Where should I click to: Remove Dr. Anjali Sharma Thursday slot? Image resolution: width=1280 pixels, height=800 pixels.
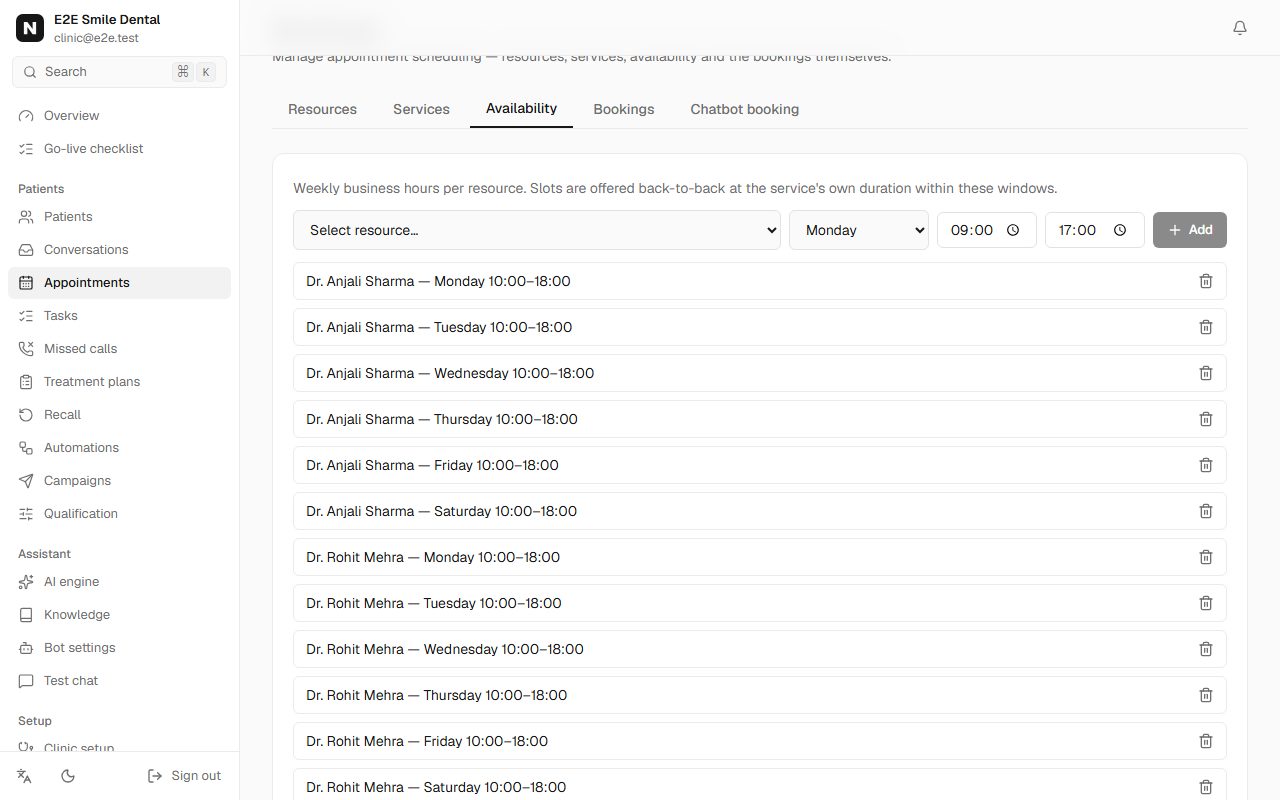click(1206, 419)
